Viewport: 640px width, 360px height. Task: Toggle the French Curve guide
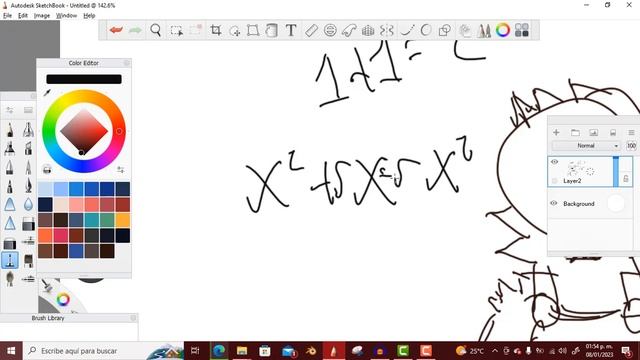coord(349,30)
